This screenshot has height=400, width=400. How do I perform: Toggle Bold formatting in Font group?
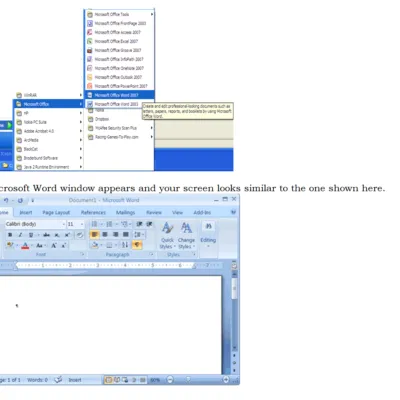click(x=10, y=235)
